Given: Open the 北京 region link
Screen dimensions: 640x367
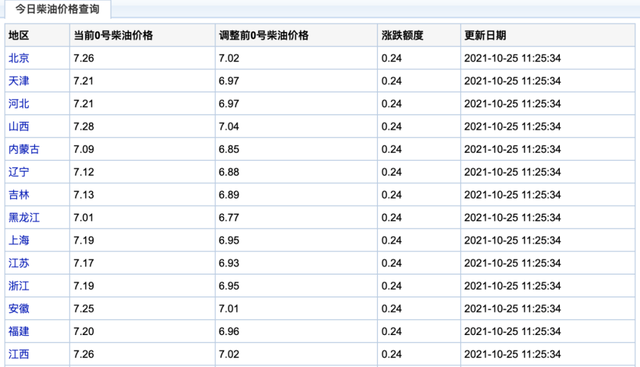Looking at the screenshot, I should click(x=19, y=58).
